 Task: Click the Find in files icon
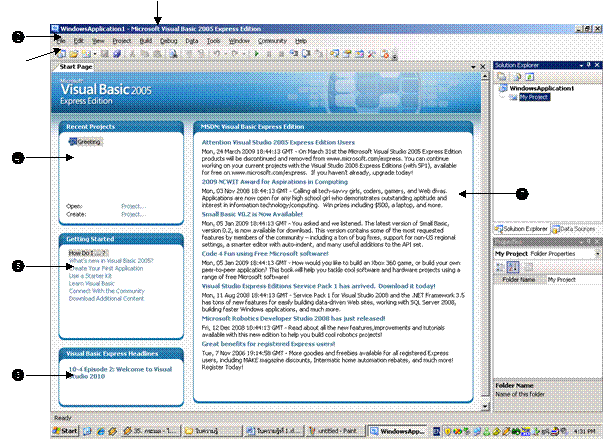(x=173, y=54)
